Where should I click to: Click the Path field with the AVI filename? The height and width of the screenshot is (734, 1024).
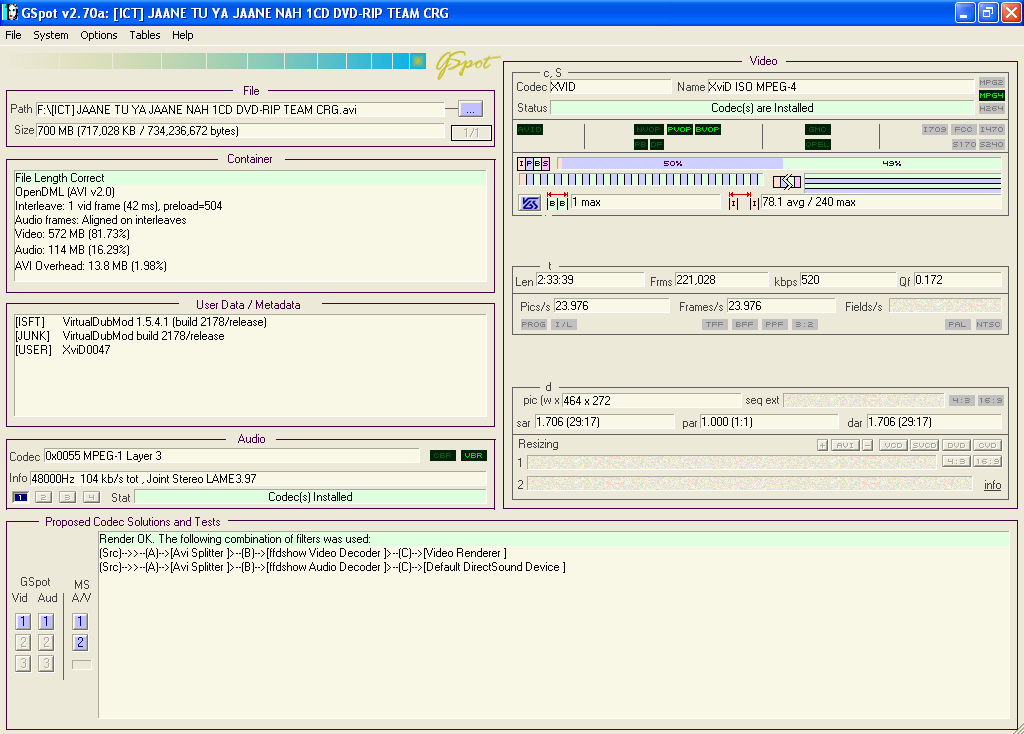coord(240,110)
